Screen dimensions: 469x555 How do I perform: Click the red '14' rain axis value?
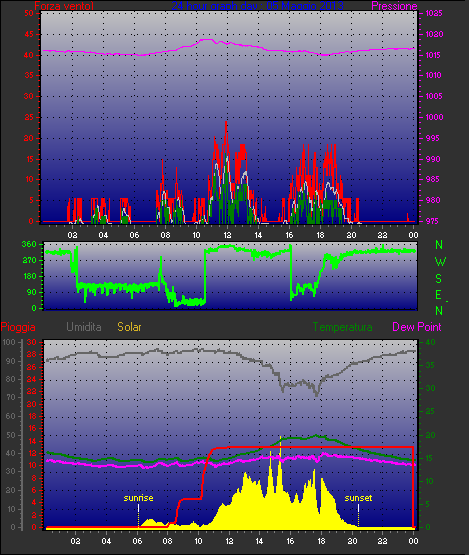(x=32, y=441)
